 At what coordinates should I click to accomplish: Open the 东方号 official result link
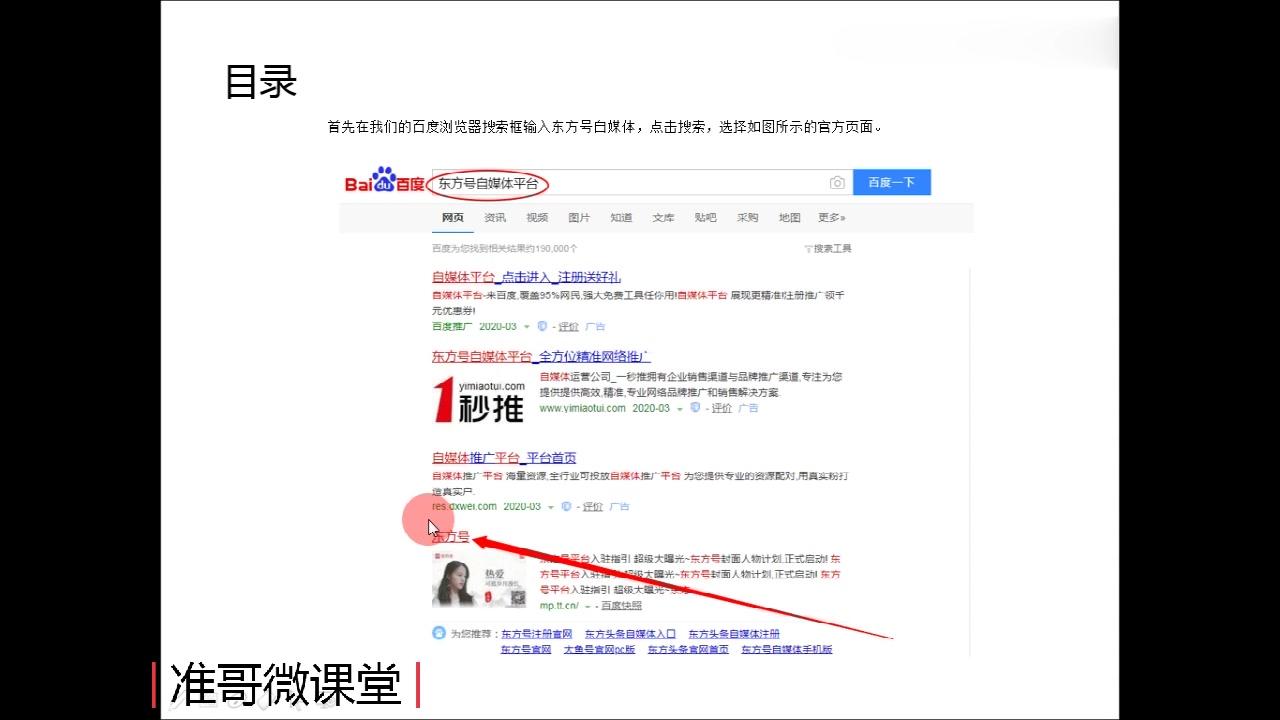point(450,537)
